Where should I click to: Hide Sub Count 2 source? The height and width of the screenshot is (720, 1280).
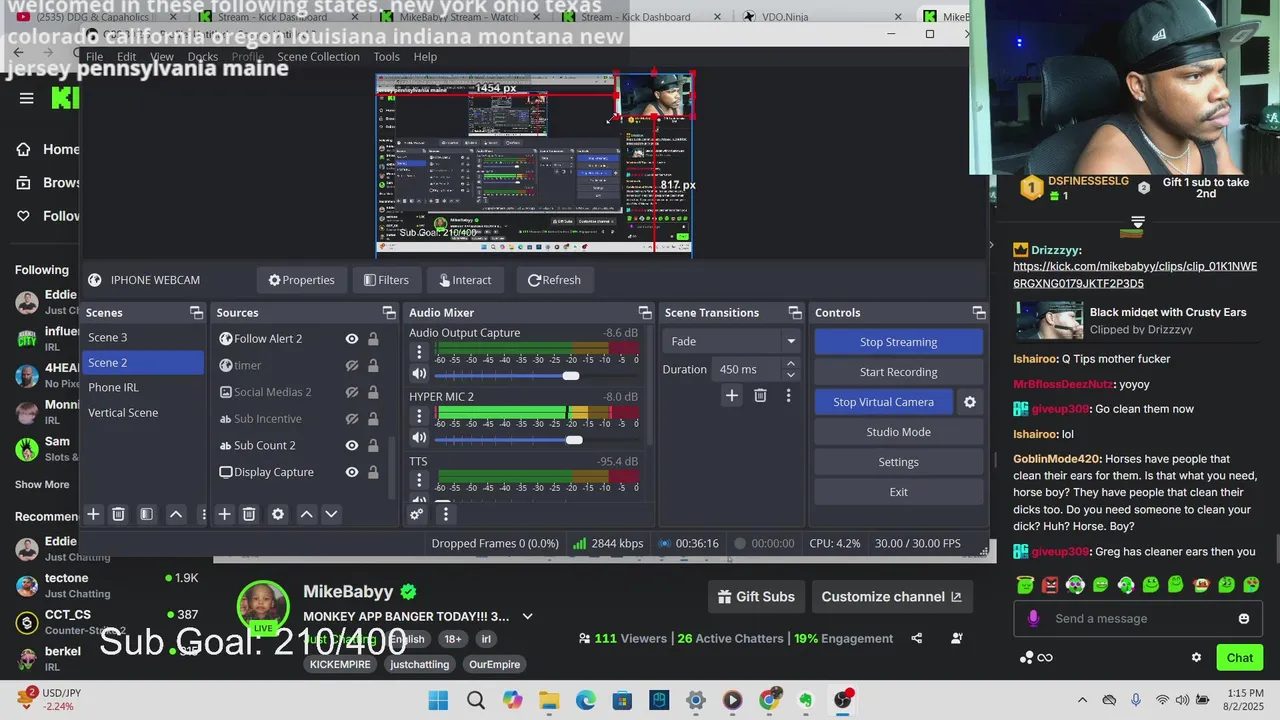352,445
